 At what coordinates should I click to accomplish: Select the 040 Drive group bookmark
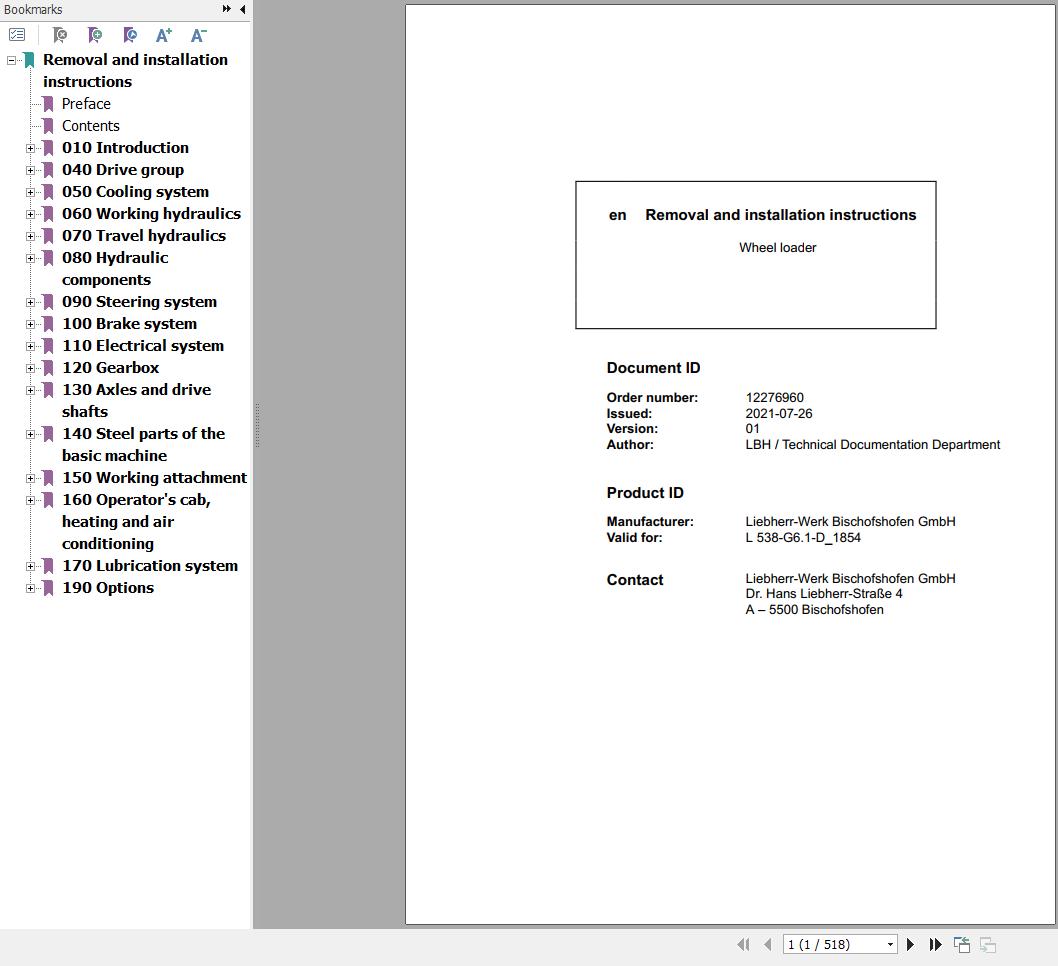(123, 170)
